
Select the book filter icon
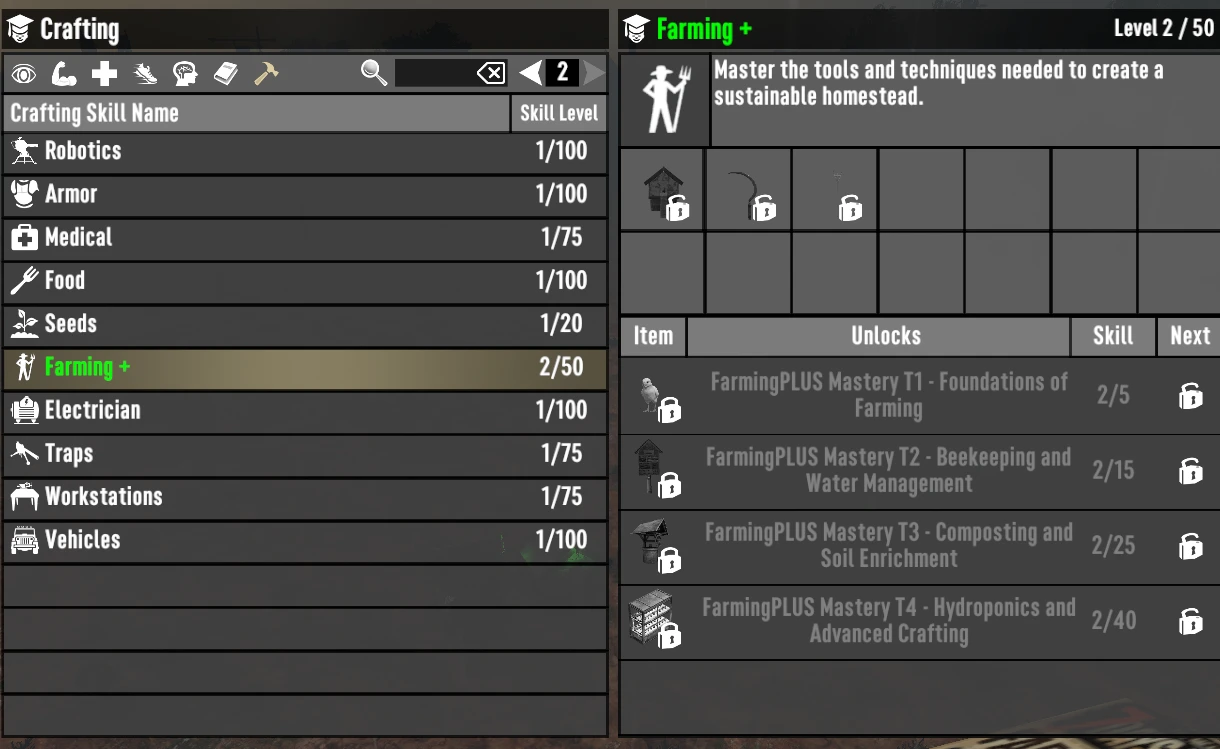226,73
